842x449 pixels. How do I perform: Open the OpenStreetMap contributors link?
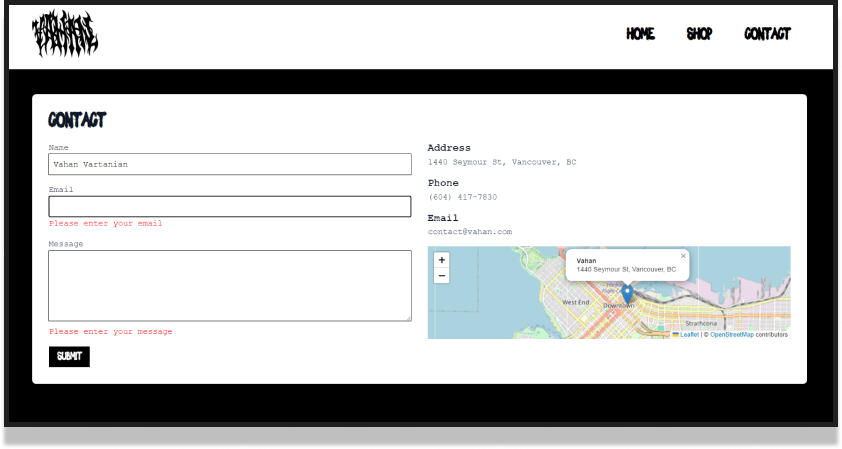[732, 335]
